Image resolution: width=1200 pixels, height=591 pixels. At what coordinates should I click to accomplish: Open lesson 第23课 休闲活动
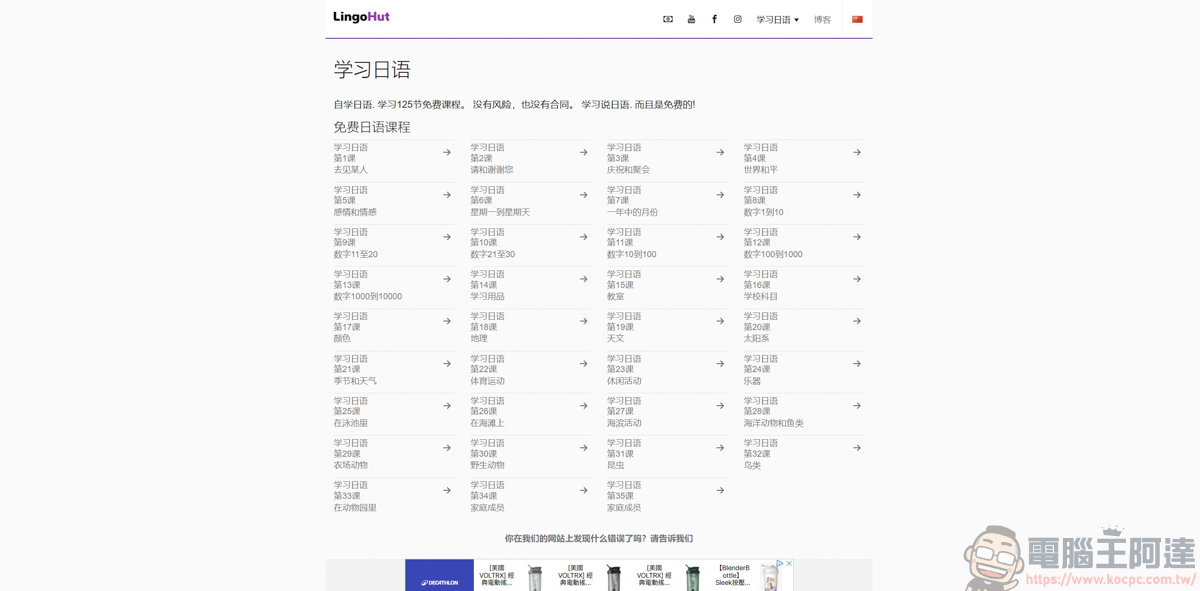point(665,370)
